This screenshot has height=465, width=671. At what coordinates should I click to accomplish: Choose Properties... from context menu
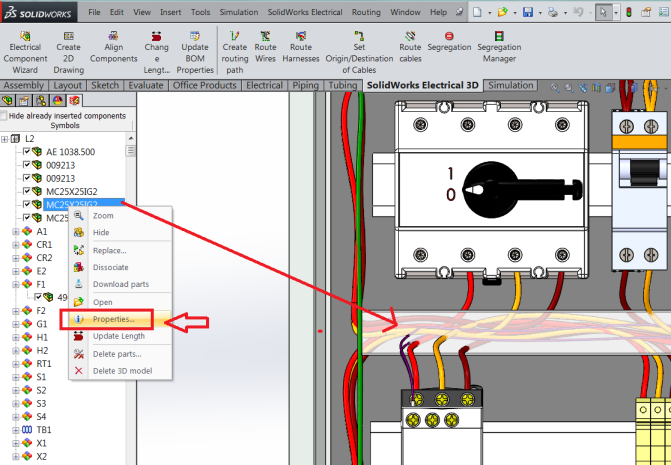[x=113, y=319]
